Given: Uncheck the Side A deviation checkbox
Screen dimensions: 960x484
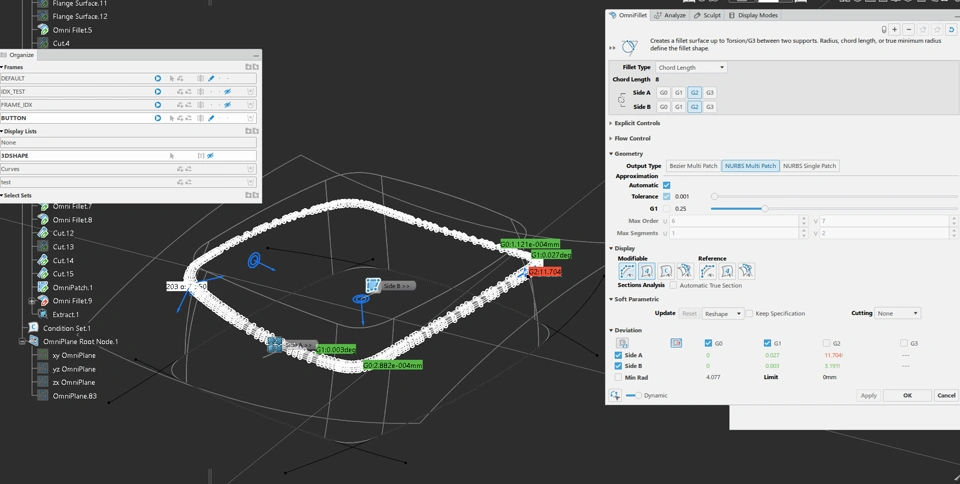Looking at the screenshot, I should tap(618, 355).
